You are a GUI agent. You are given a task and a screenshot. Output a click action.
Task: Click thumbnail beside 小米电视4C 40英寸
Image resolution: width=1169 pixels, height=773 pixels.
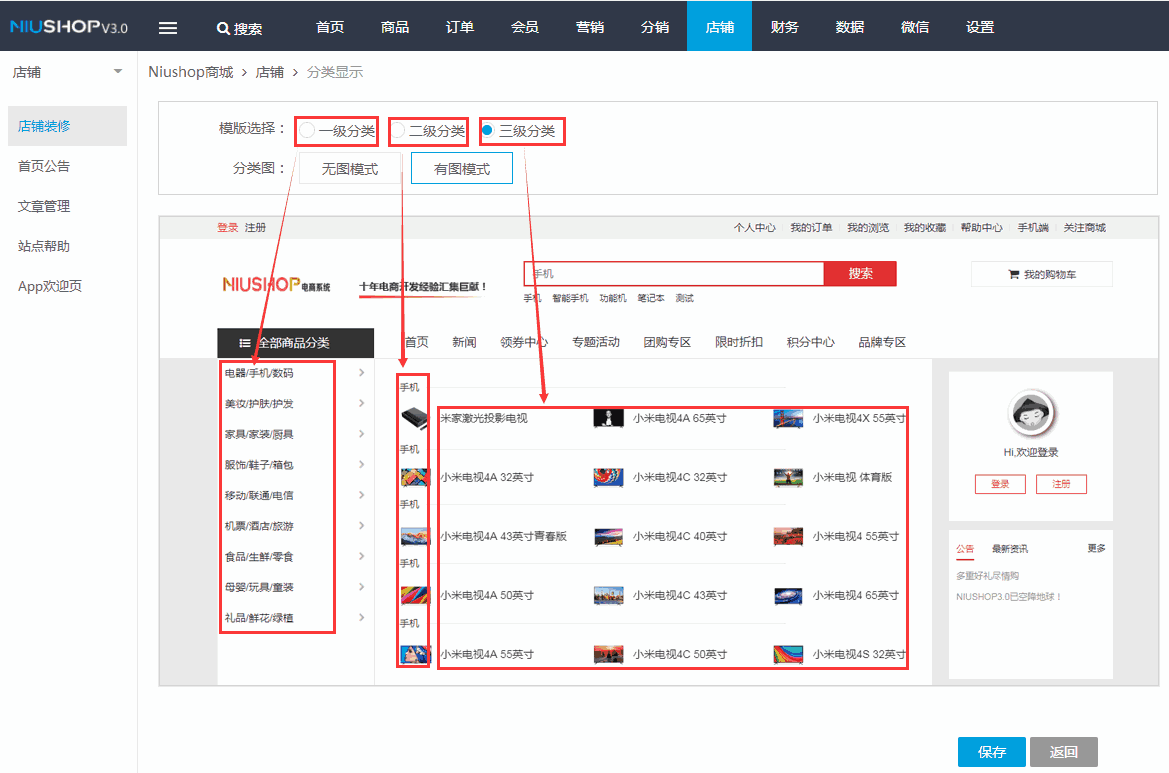tap(608, 536)
